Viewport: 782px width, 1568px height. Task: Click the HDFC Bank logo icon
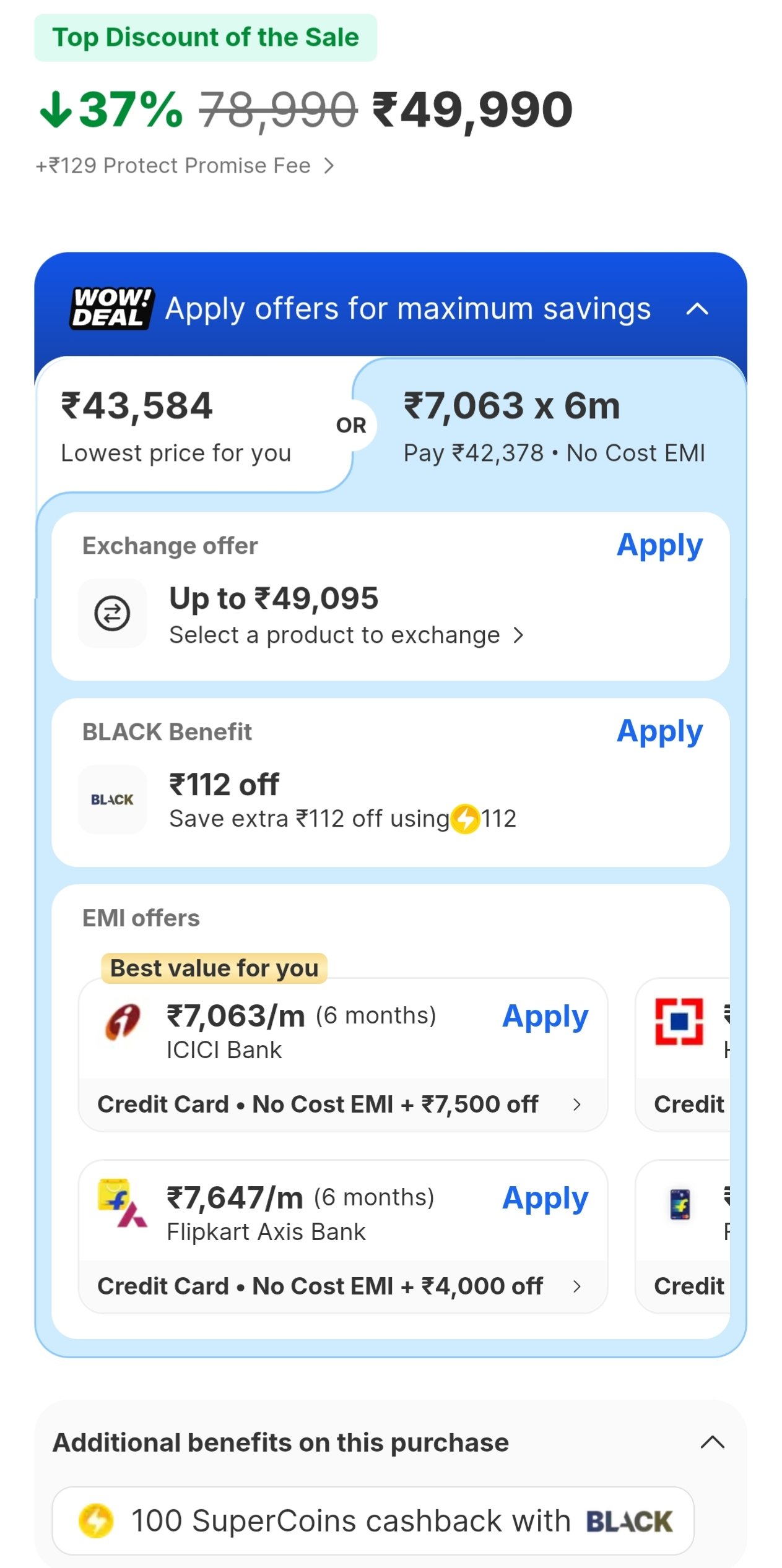pyautogui.click(x=679, y=1021)
